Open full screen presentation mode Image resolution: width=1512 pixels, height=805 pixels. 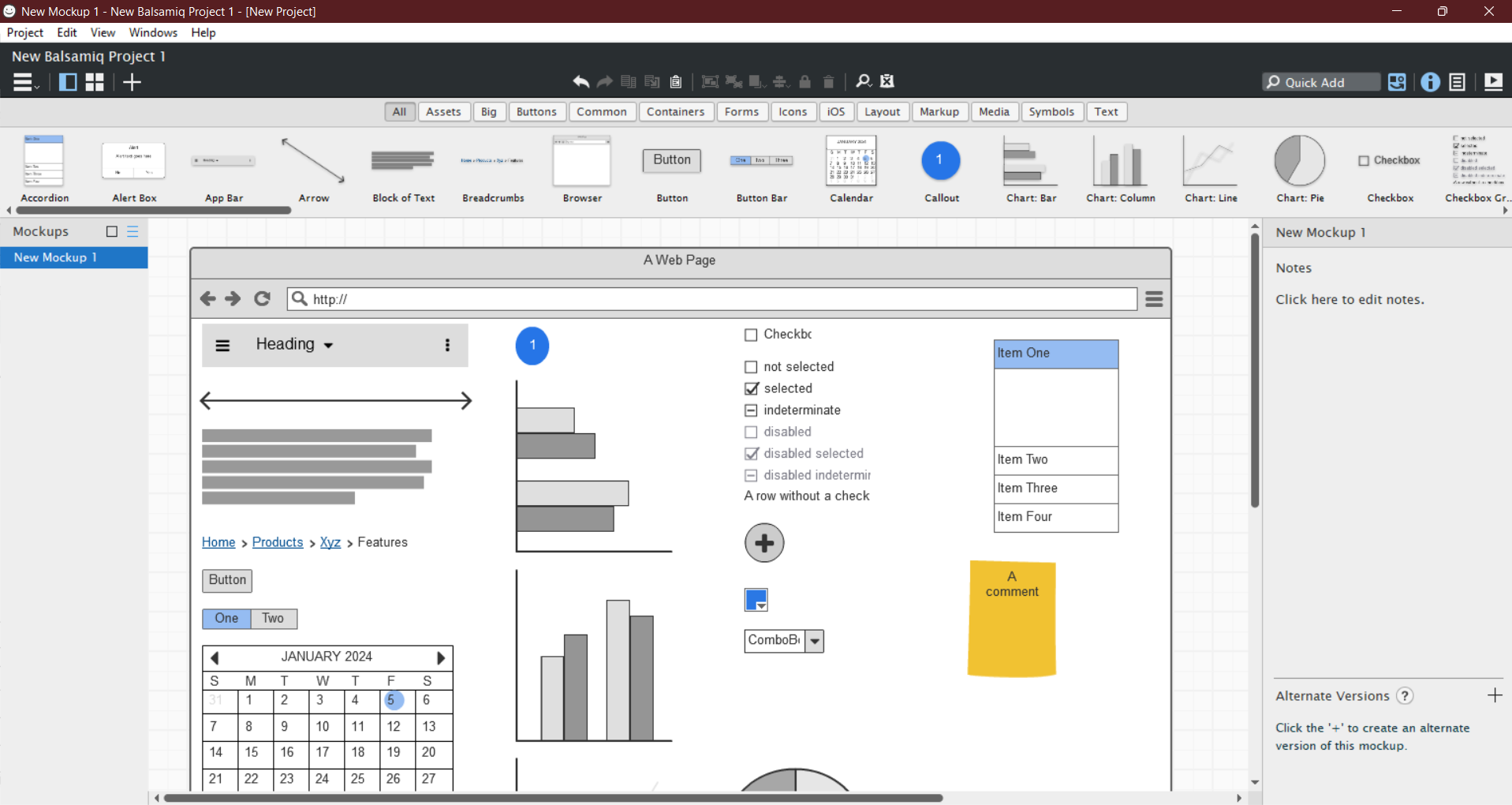[1495, 82]
